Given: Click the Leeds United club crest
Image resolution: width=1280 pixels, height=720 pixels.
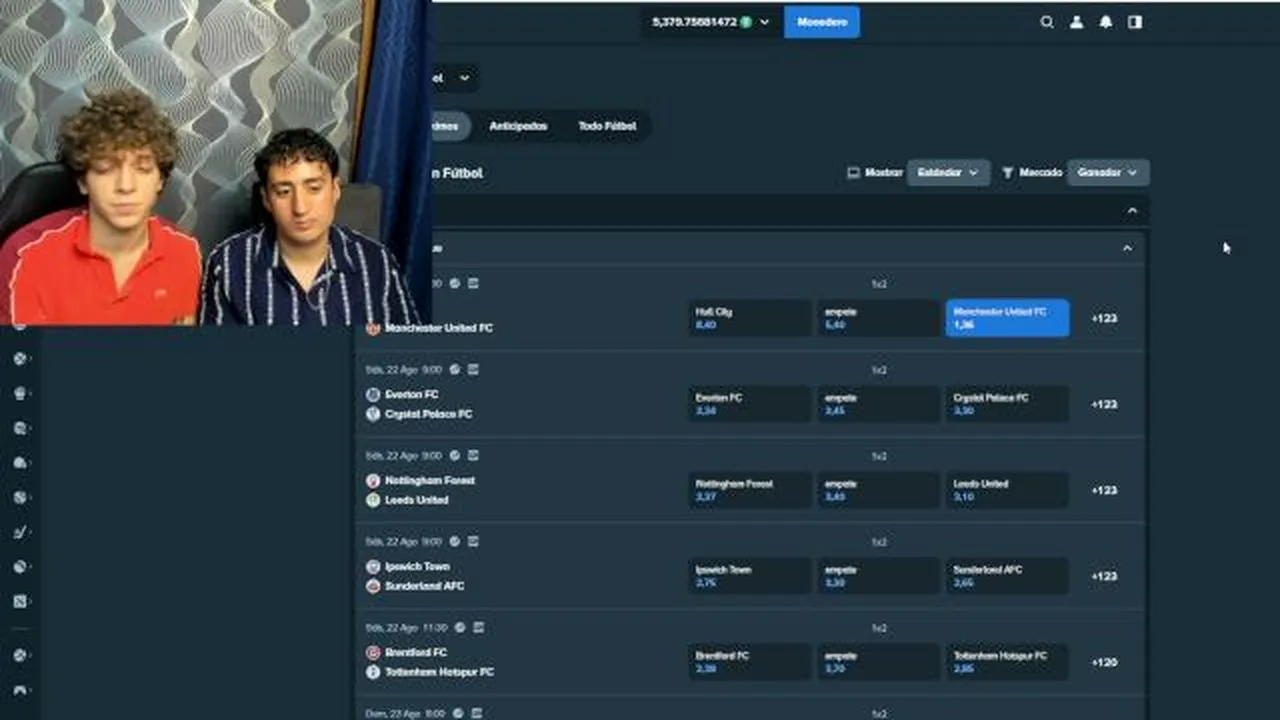Looking at the screenshot, I should 373,500.
